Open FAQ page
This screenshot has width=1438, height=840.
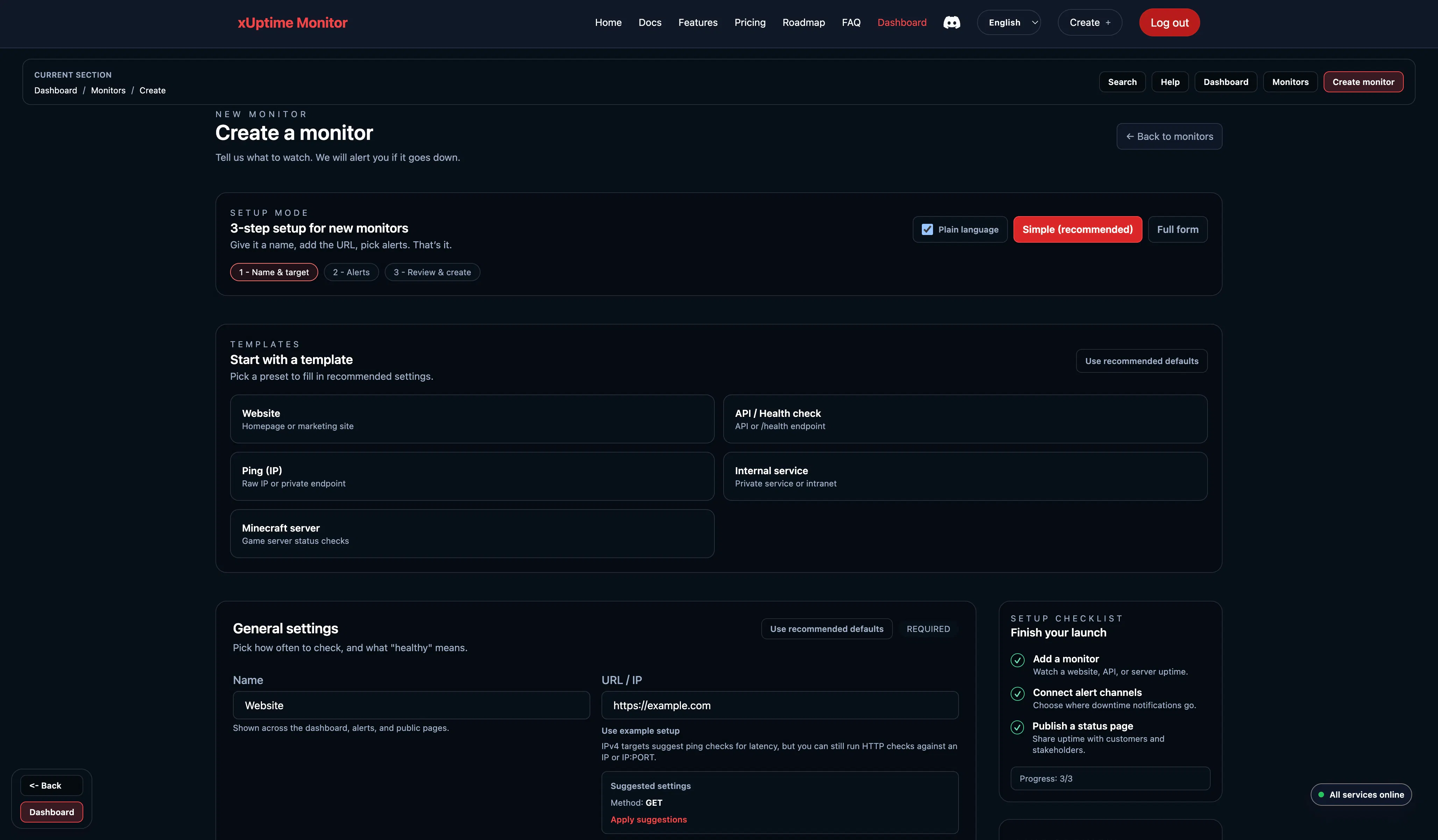[x=851, y=22]
